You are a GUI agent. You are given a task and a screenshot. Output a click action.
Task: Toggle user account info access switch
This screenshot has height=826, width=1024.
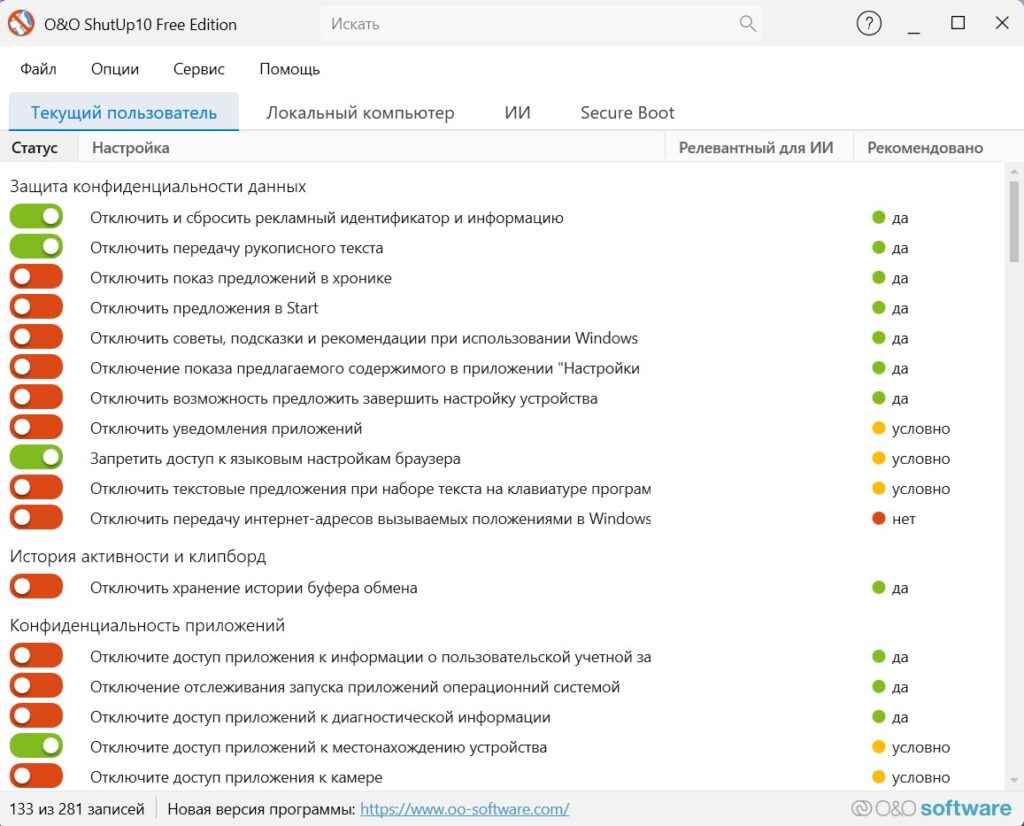pyautogui.click(x=36, y=655)
